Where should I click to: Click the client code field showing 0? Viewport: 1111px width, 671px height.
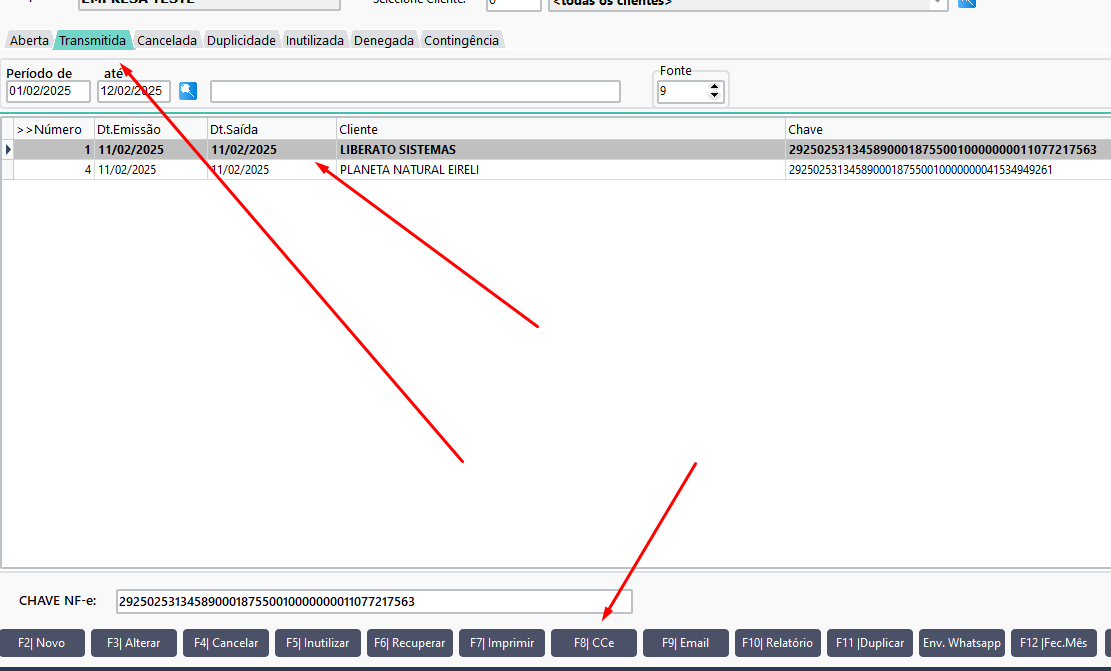pos(514,4)
